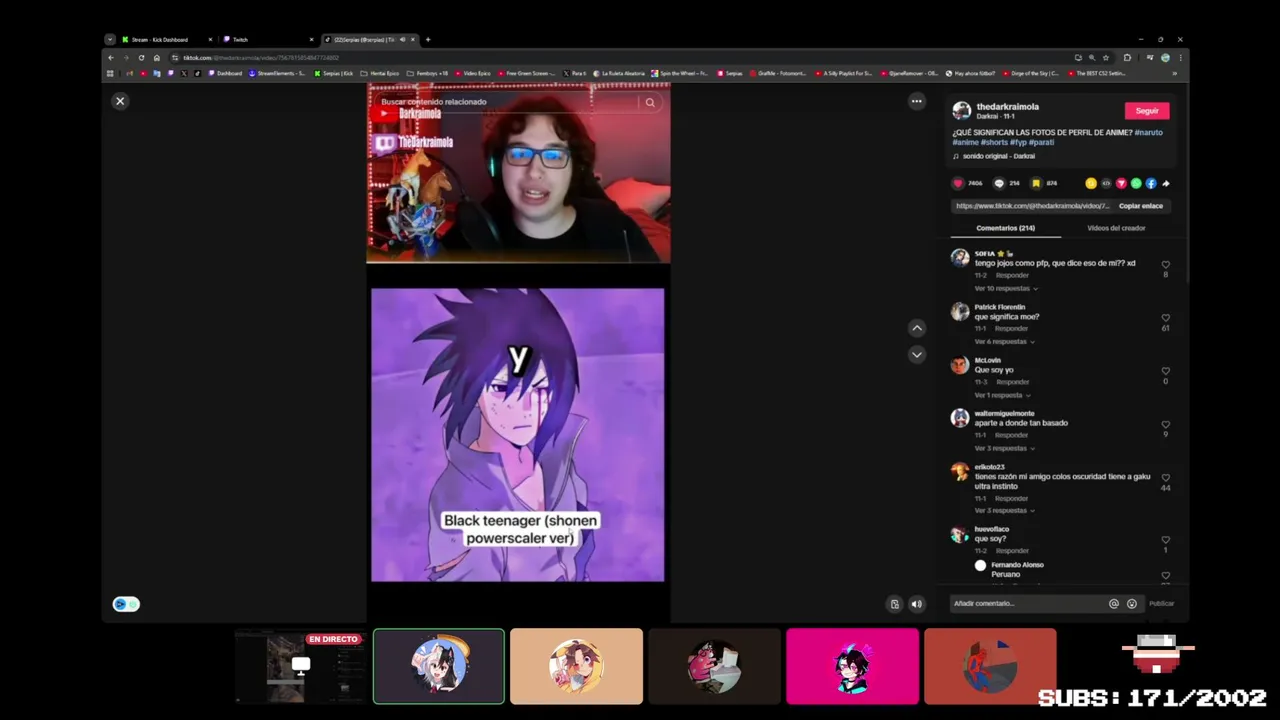The image size is (1280, 720).
Task: Like Patrick Florentin's comment heart
Action: pos(1165,318)
